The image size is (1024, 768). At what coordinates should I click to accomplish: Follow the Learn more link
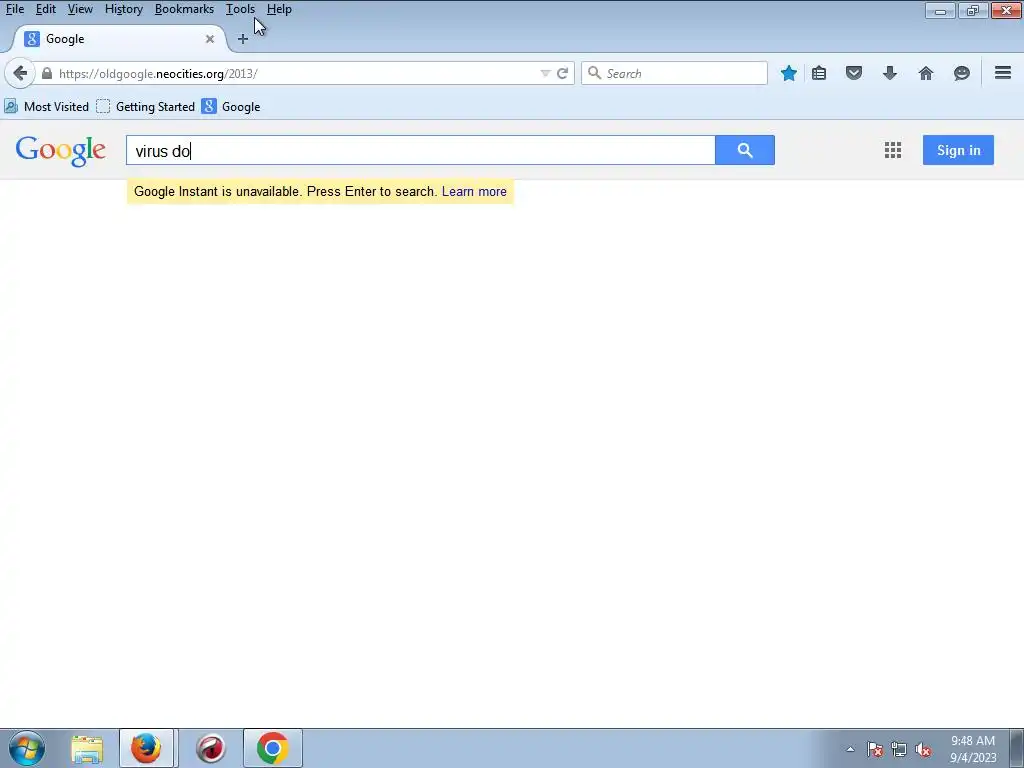pyautogui.click(x=474, y=191)
